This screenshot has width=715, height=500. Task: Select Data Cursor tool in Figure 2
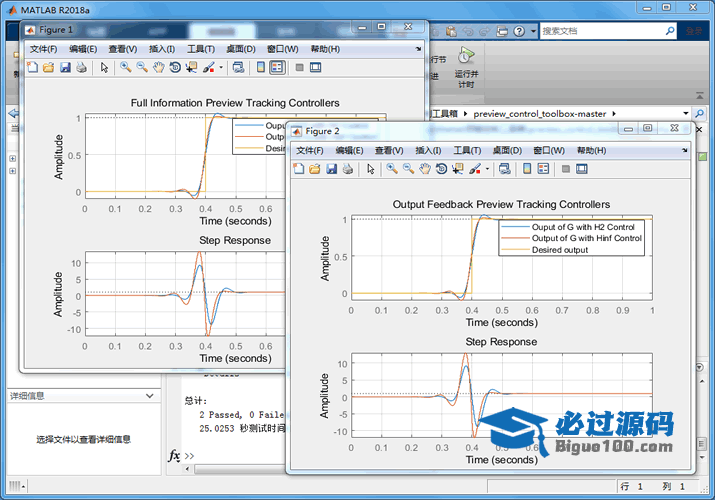(458, 169)
